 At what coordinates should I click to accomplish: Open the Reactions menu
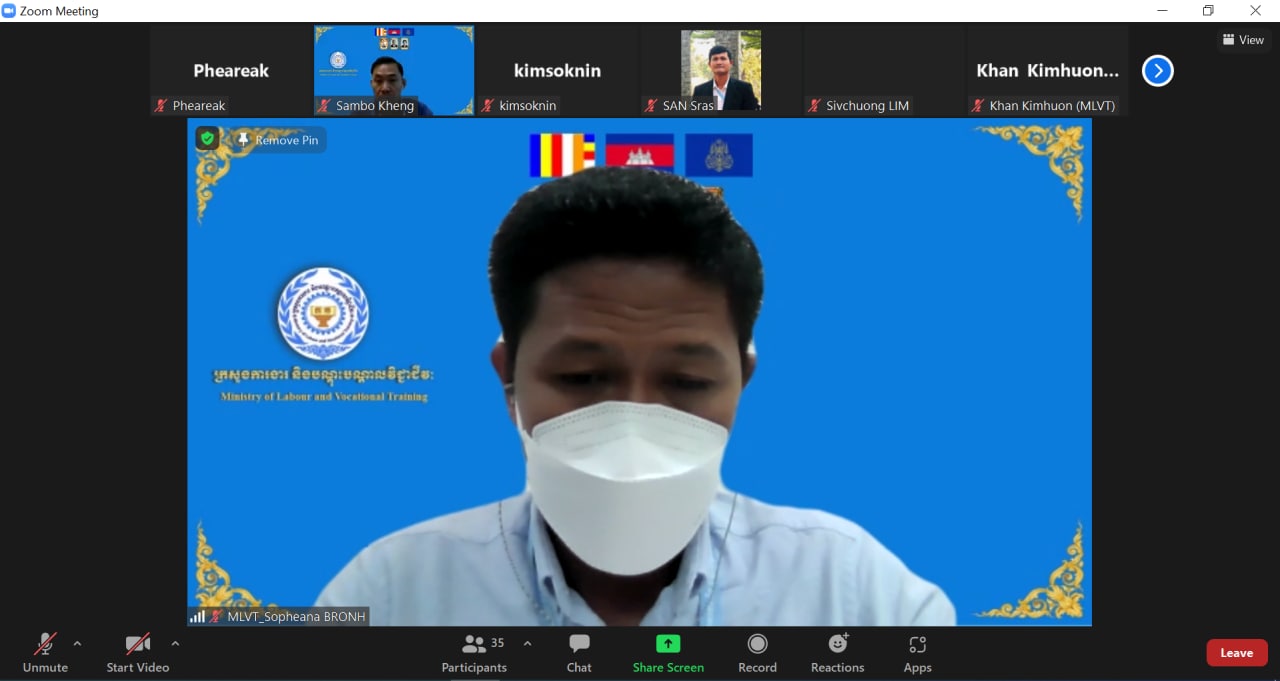click(837, 653)
